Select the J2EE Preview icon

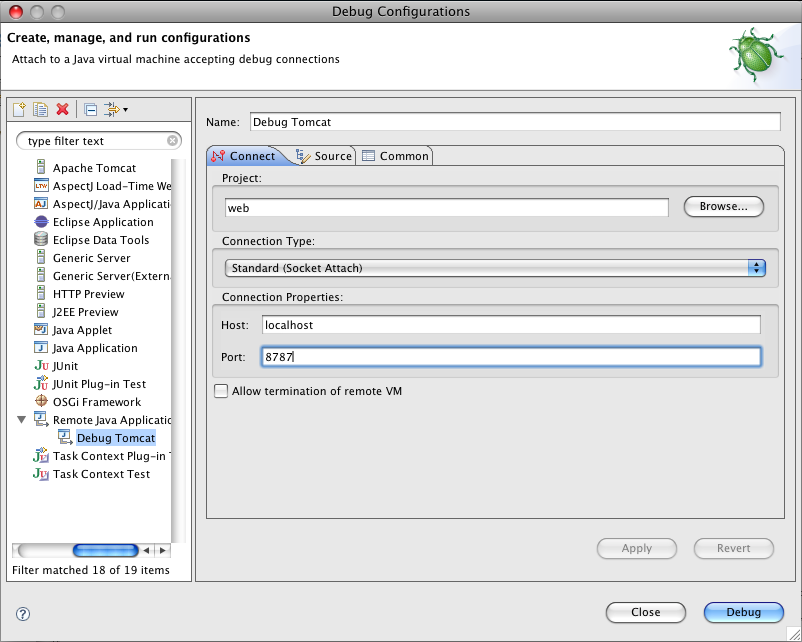41,311
